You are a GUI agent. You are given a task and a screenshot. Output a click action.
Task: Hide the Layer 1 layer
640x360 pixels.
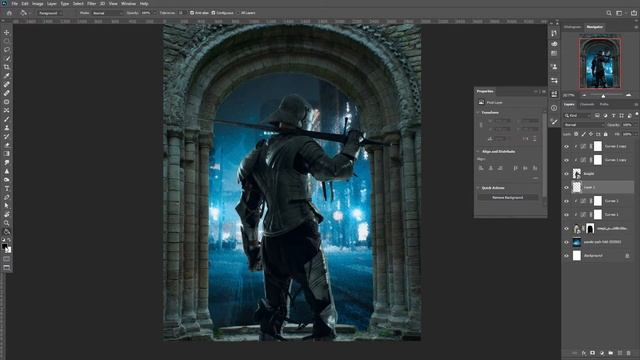tap(566, 187)
